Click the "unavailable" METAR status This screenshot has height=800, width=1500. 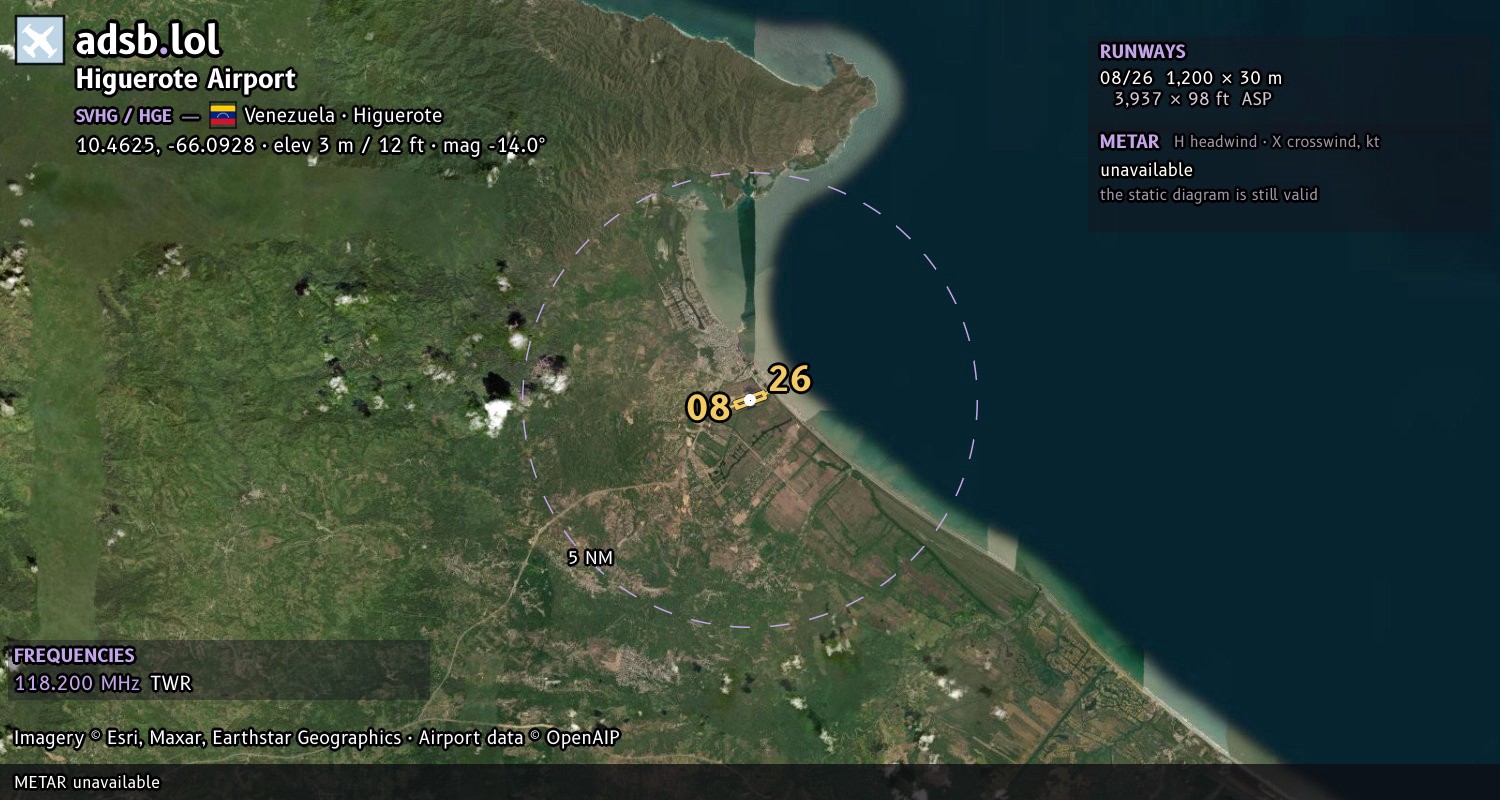tap(1147, 170)
